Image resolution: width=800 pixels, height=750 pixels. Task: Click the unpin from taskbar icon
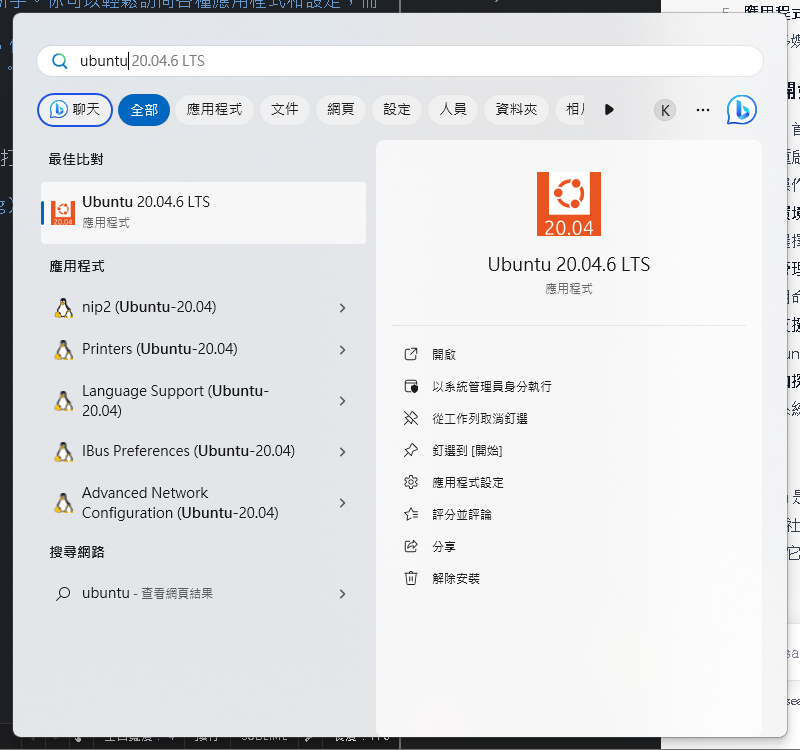(411, 419)
